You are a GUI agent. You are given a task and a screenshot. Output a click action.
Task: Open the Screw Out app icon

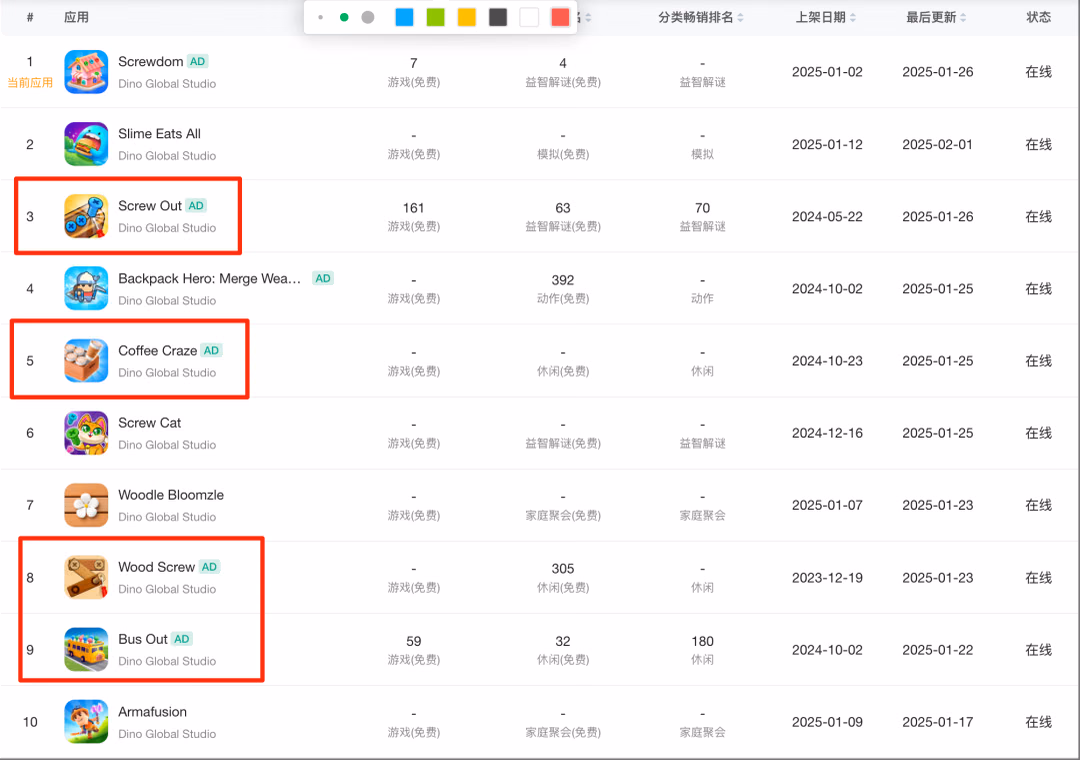[86, 216]
